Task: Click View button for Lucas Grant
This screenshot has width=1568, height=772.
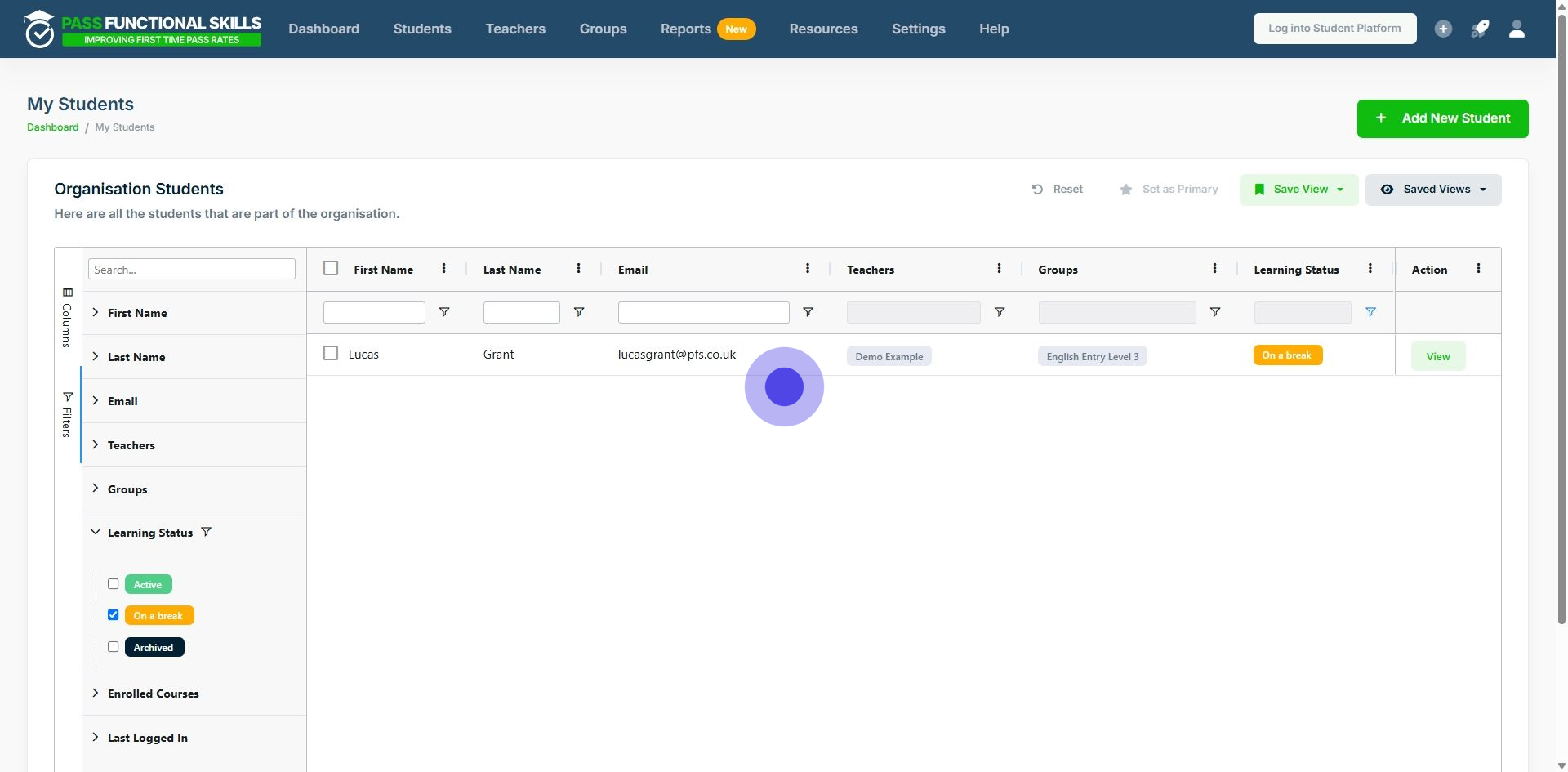Action: [x=1438, y=356]
